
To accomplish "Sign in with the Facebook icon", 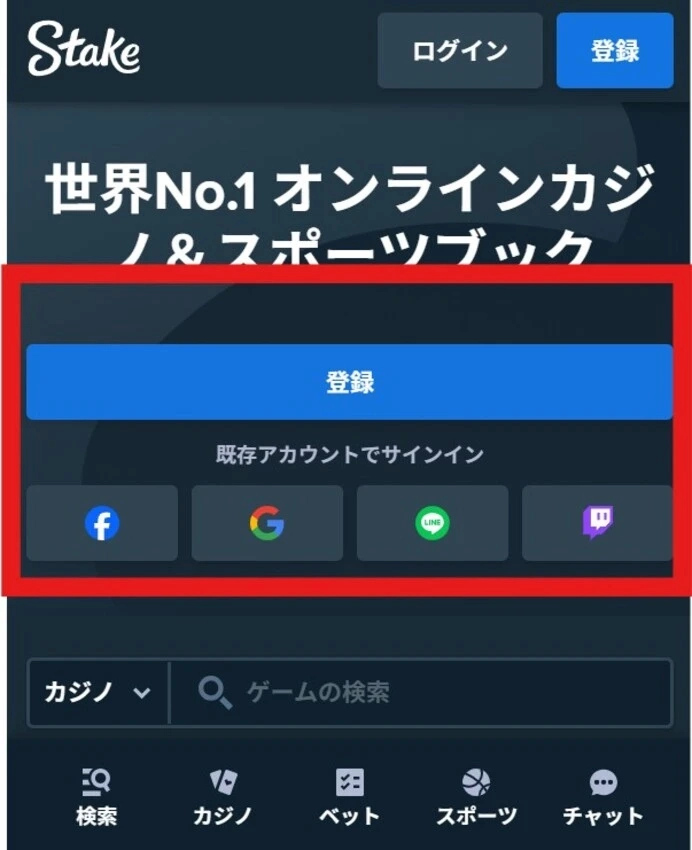I will (102, 523).
